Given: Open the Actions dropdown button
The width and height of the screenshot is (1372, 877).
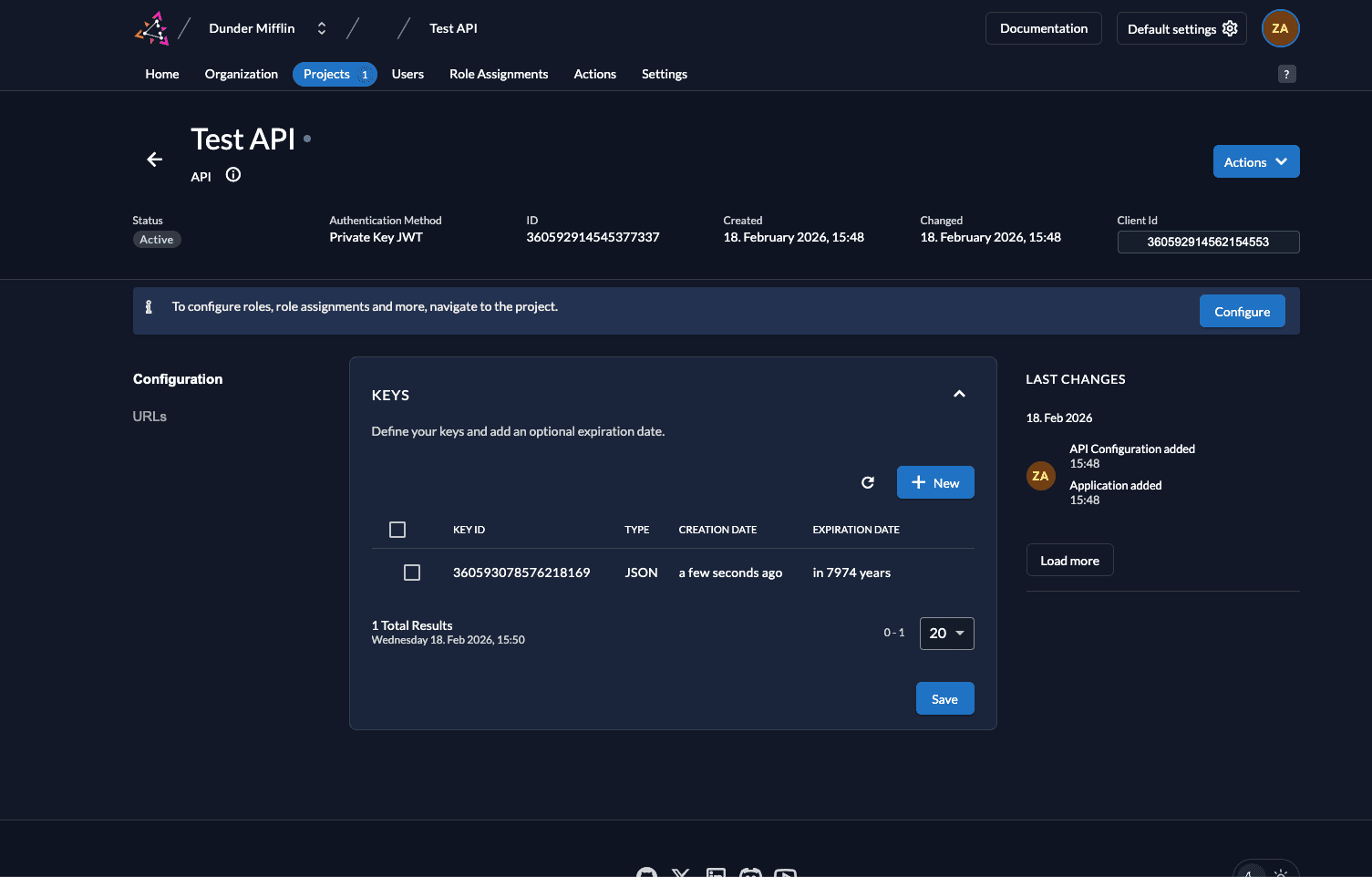Looking at the screenshot, I should click(x=1255, y=162).
